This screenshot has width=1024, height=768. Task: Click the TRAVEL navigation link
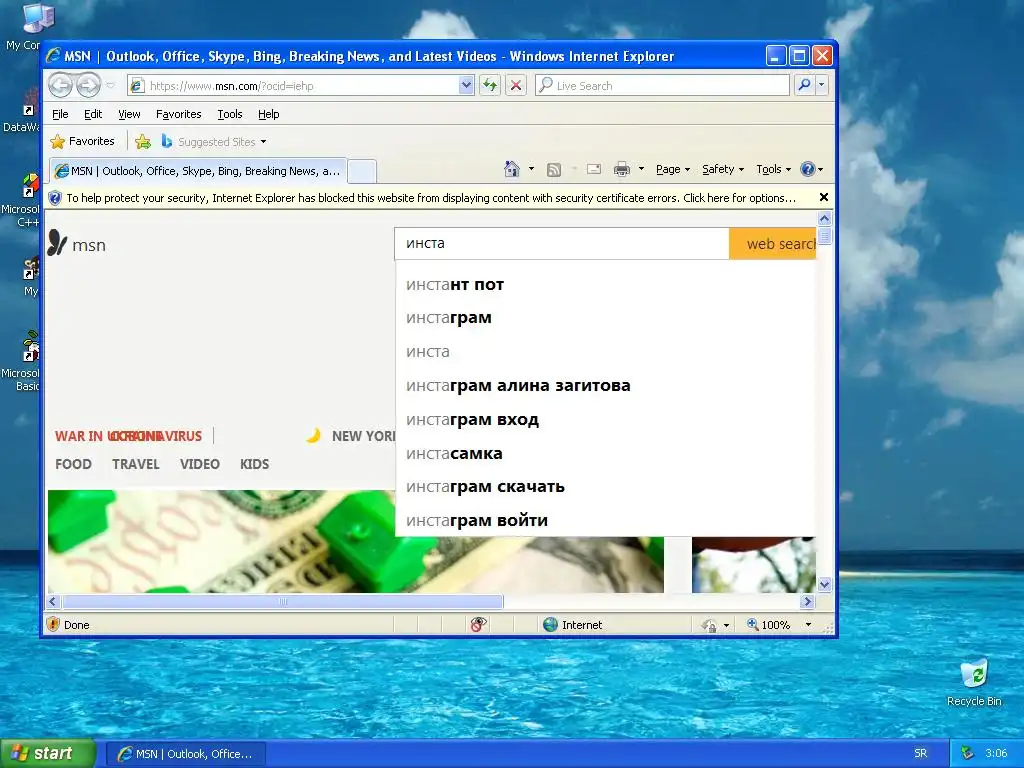point(136,464)
